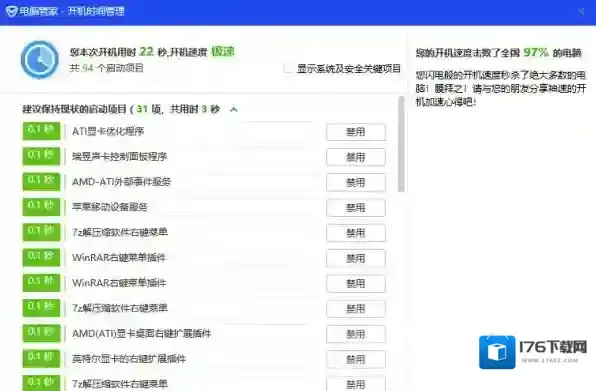The image size is (596, 391).
Task: Disable the ATI显卡优化程序 startup item
Action: click(x=356, y=132)
